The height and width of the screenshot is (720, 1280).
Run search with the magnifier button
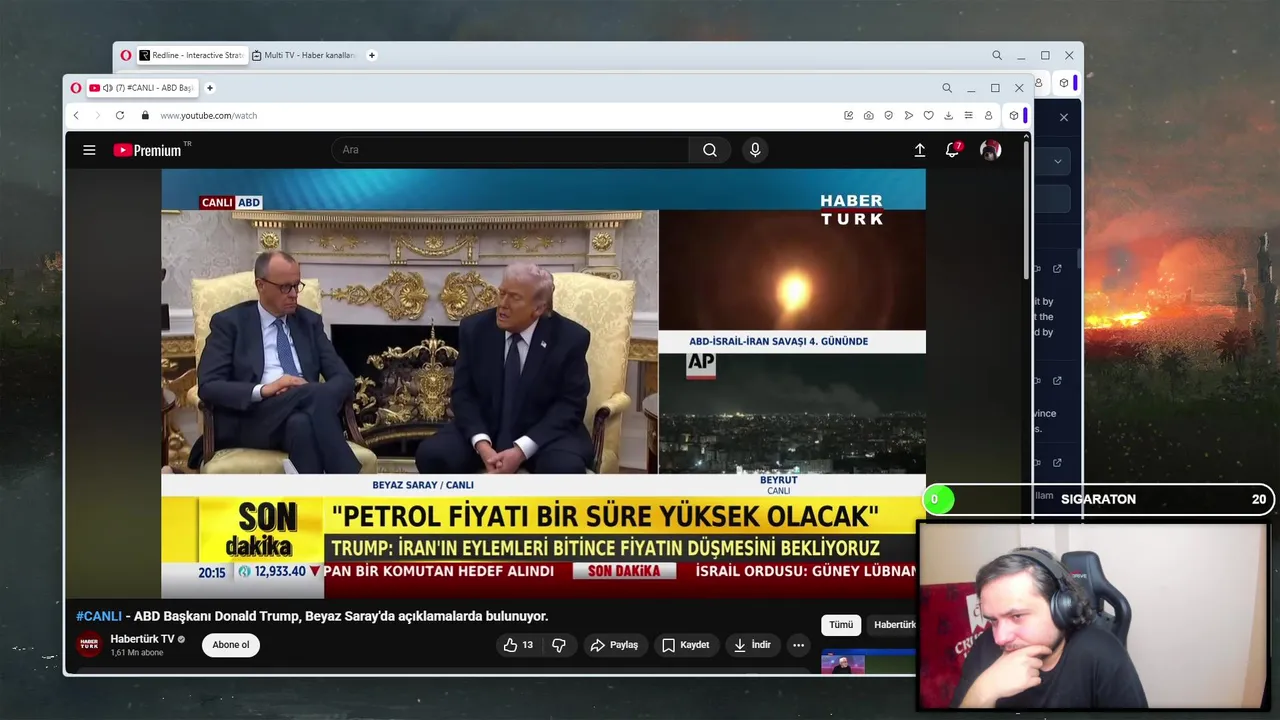tap(710, 150)
